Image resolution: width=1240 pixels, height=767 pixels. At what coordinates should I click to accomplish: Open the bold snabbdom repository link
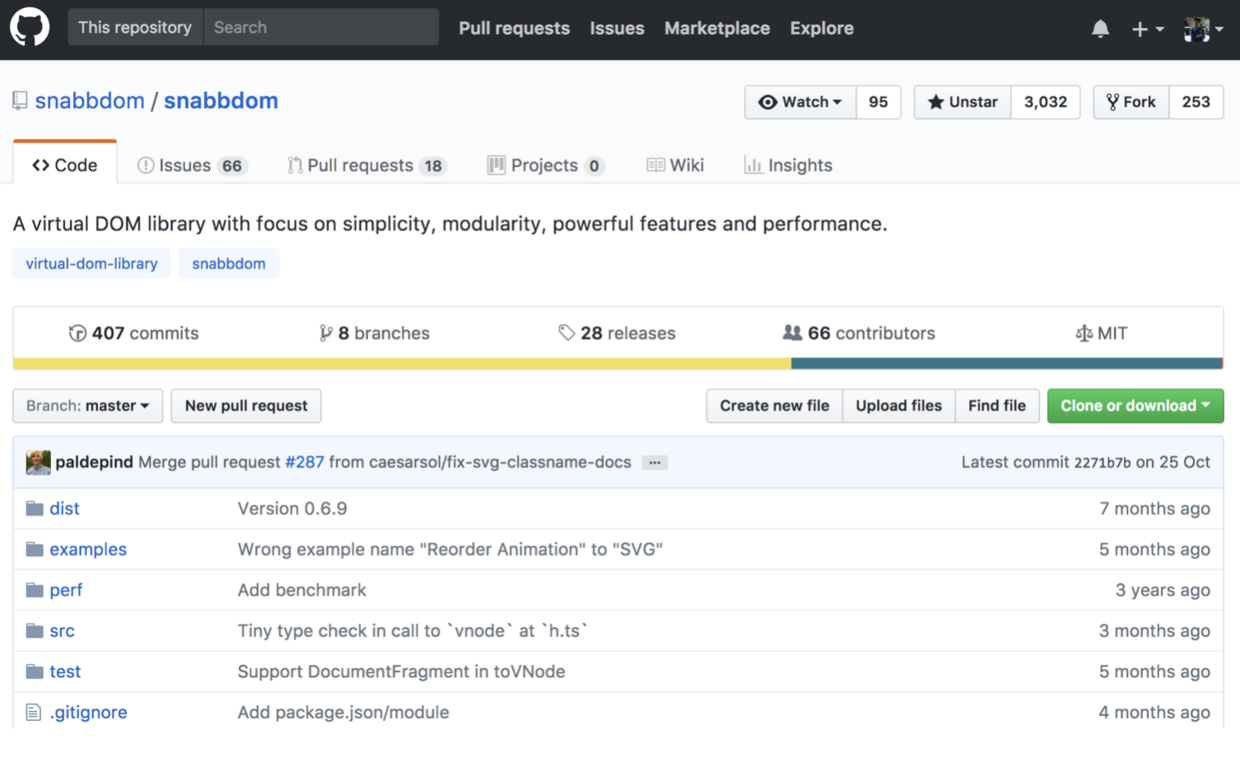point(221,101)
